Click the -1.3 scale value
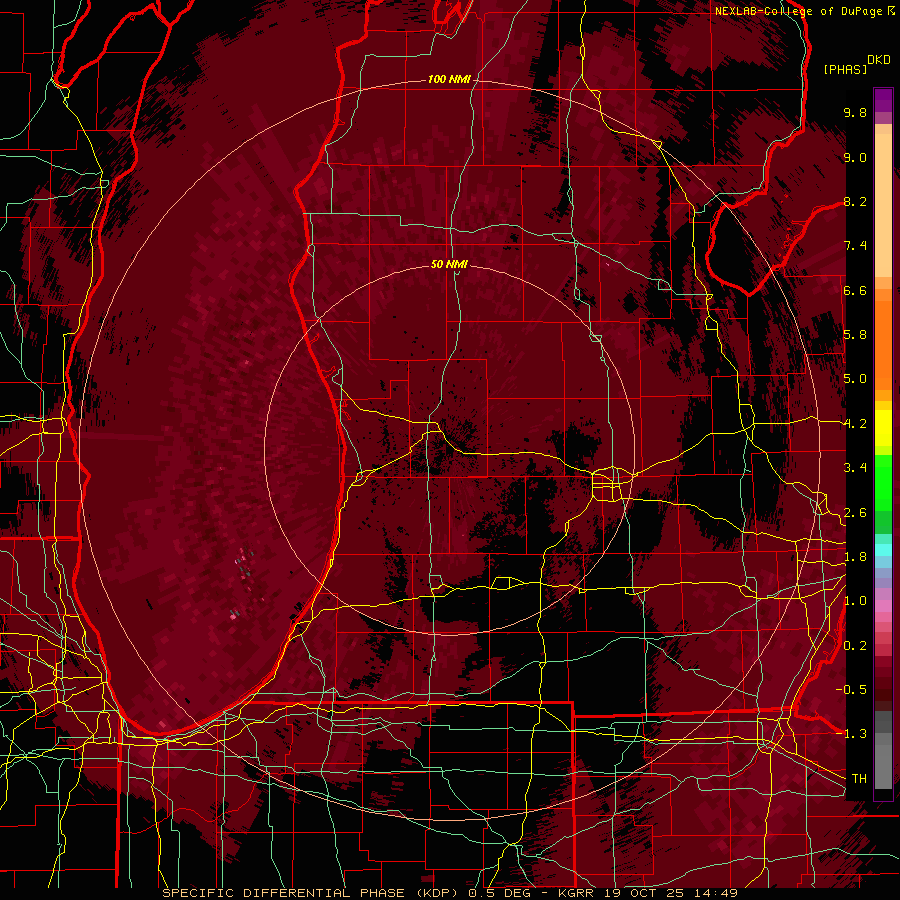The image size is (900, 900). click(x=851, y=734)
